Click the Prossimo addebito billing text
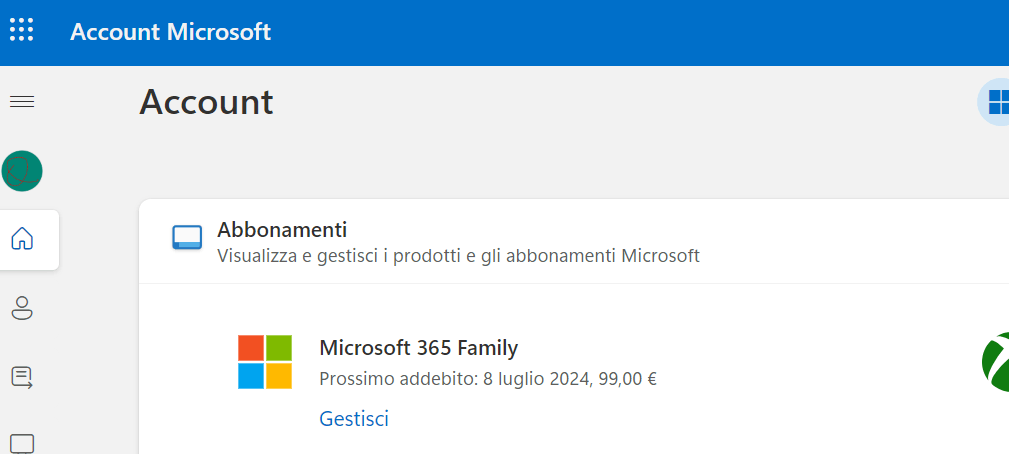 (x=488, y=379)
